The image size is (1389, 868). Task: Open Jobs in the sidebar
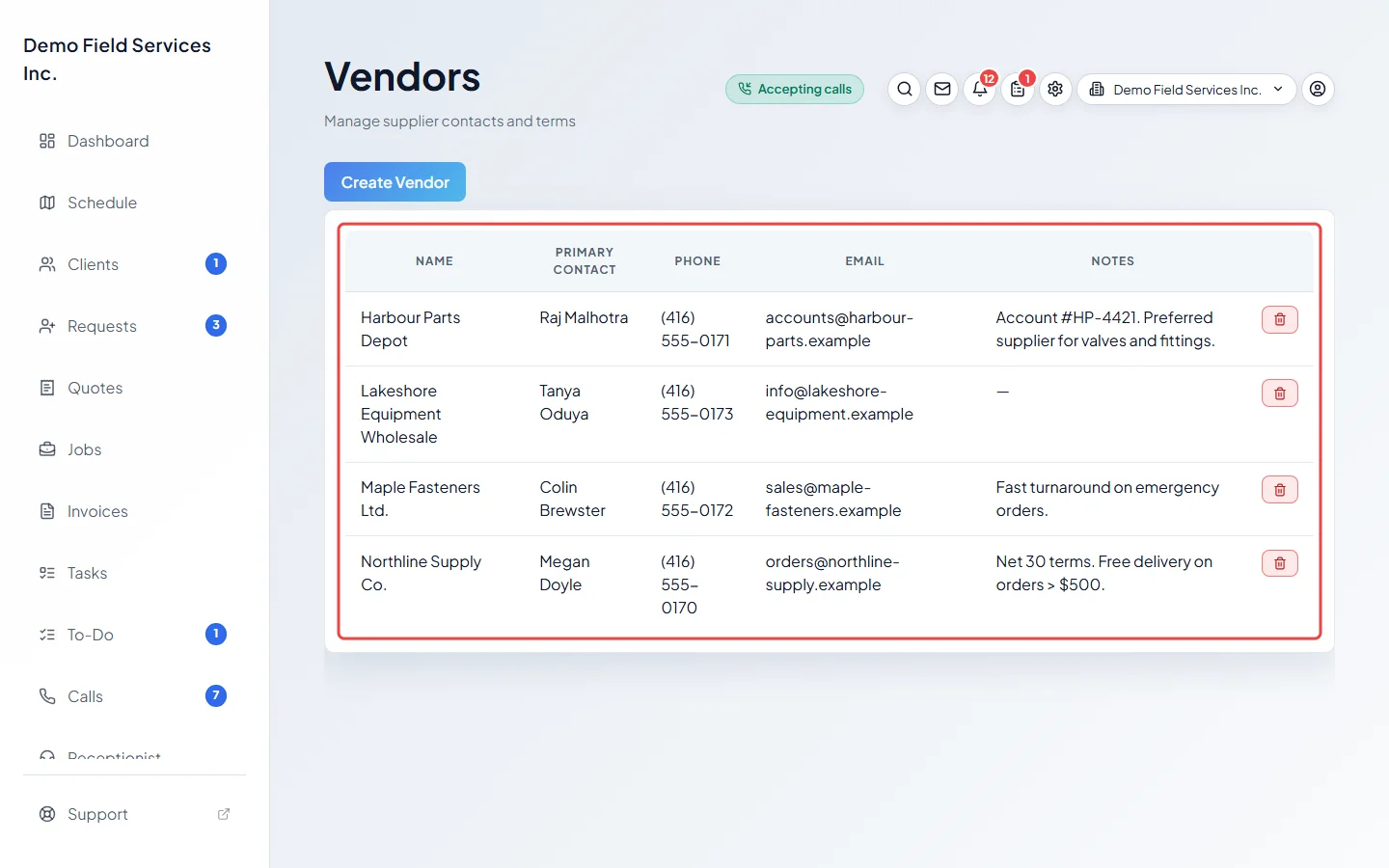pos(135,449)
